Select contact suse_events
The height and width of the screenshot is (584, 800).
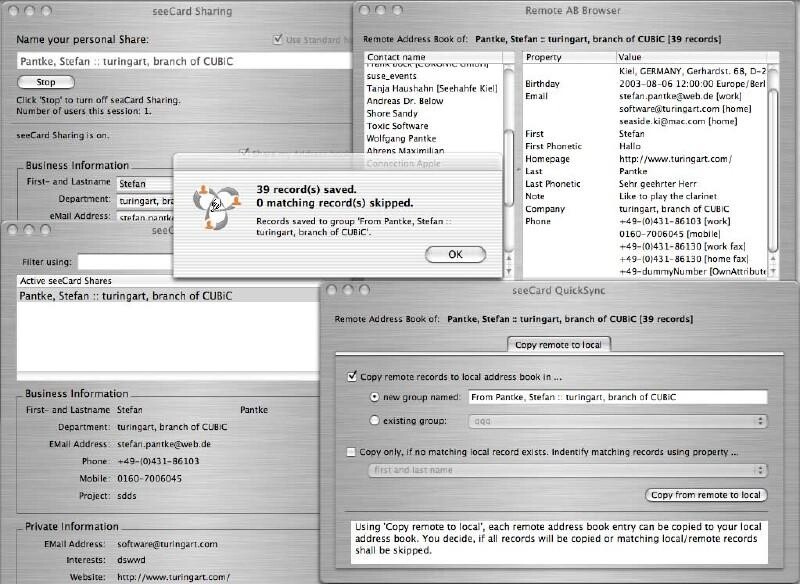click(391, 76)
